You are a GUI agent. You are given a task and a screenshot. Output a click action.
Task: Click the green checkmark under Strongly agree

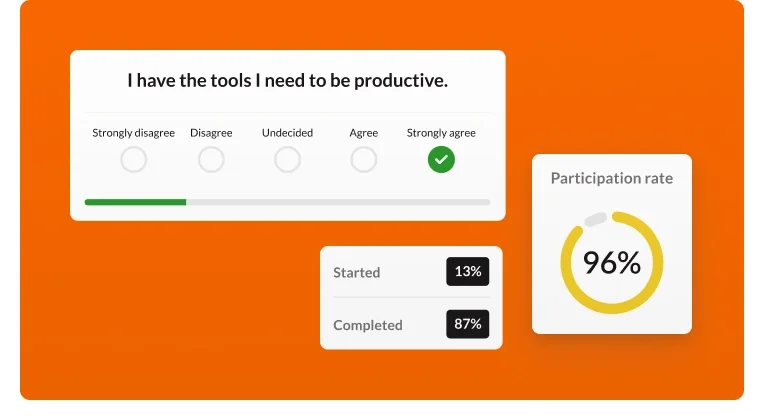coord(441,159)
